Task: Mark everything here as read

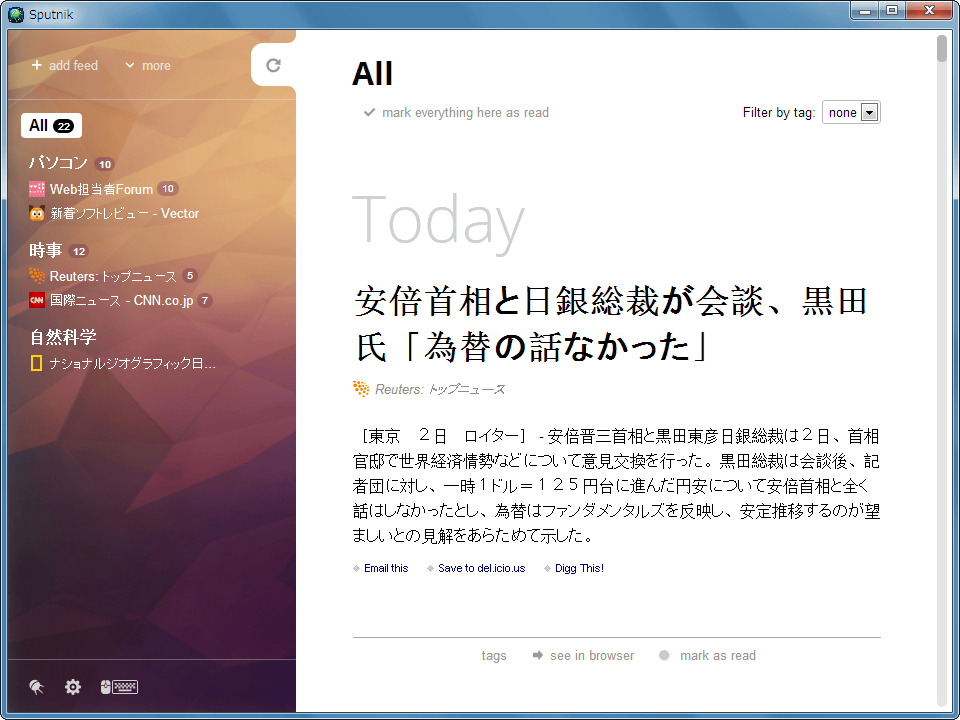Action: pos(457,113)
